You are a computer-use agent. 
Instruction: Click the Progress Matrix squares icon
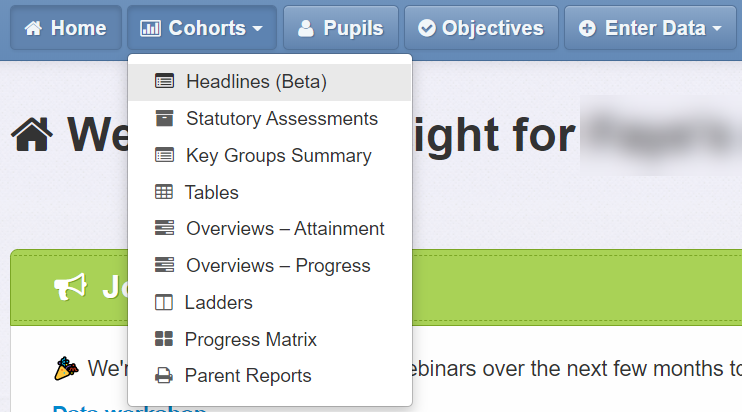164,339
